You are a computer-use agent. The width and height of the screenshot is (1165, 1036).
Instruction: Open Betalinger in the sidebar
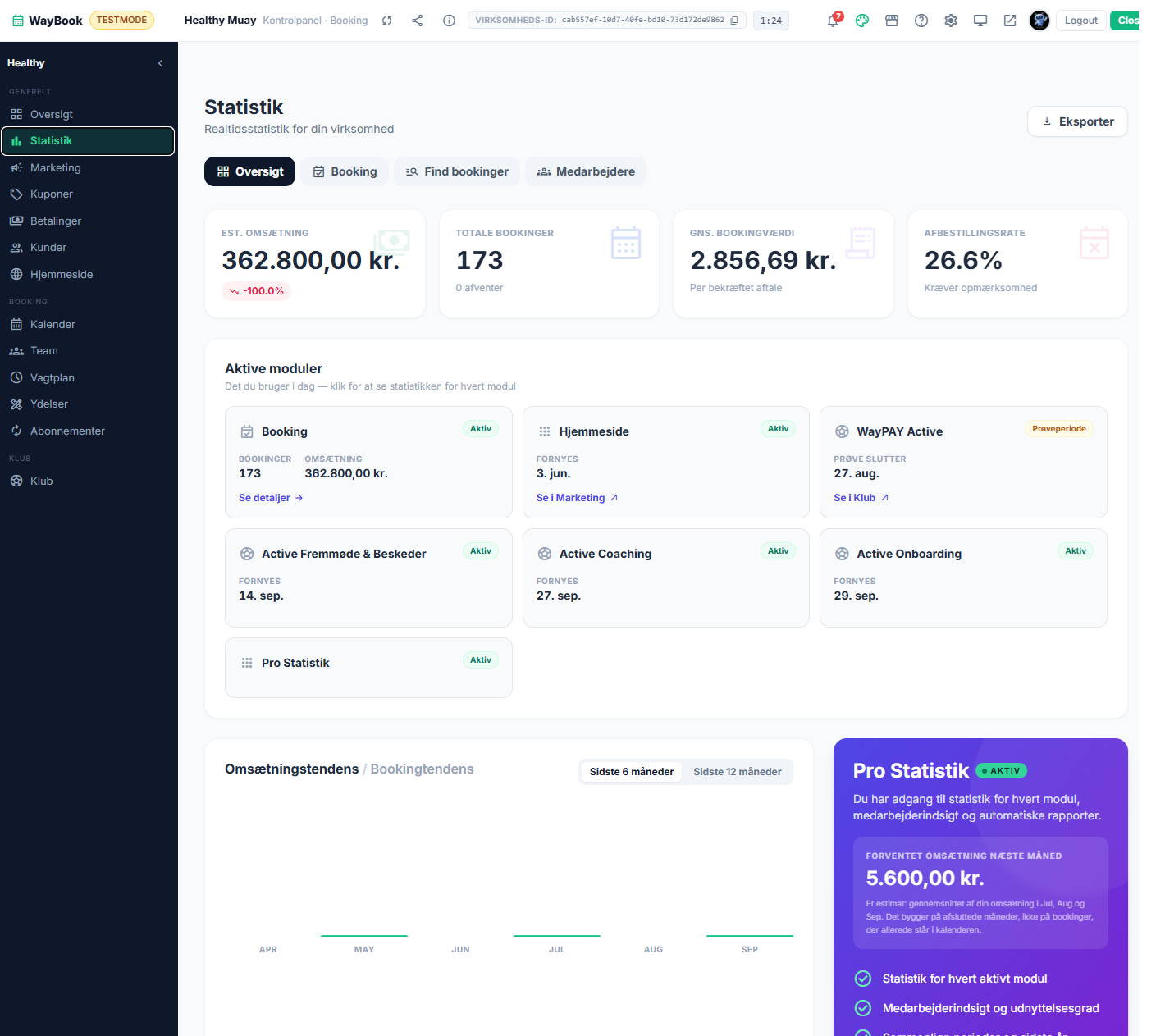point(88,221)
